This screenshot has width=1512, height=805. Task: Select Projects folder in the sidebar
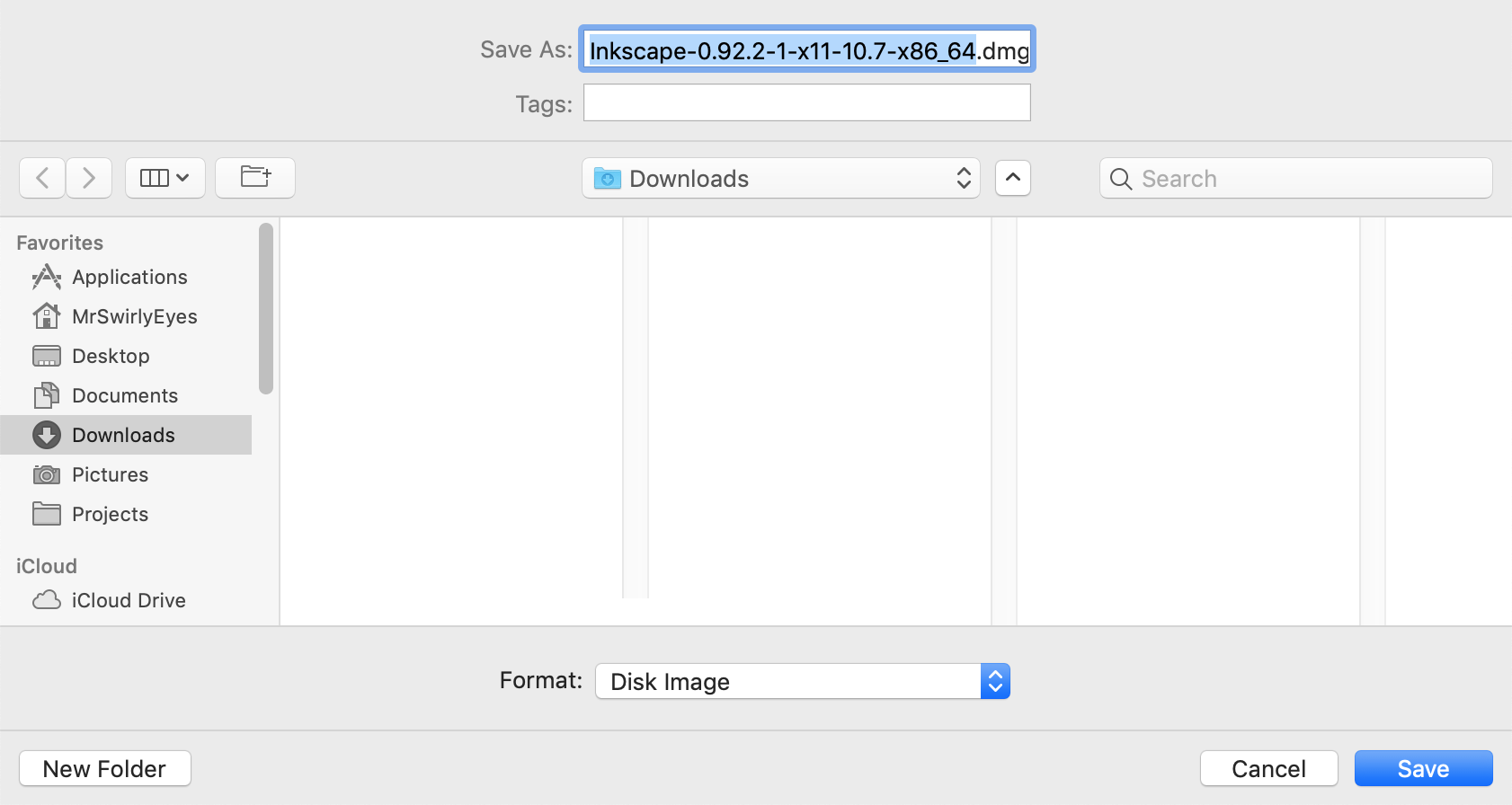pos(110,514)
